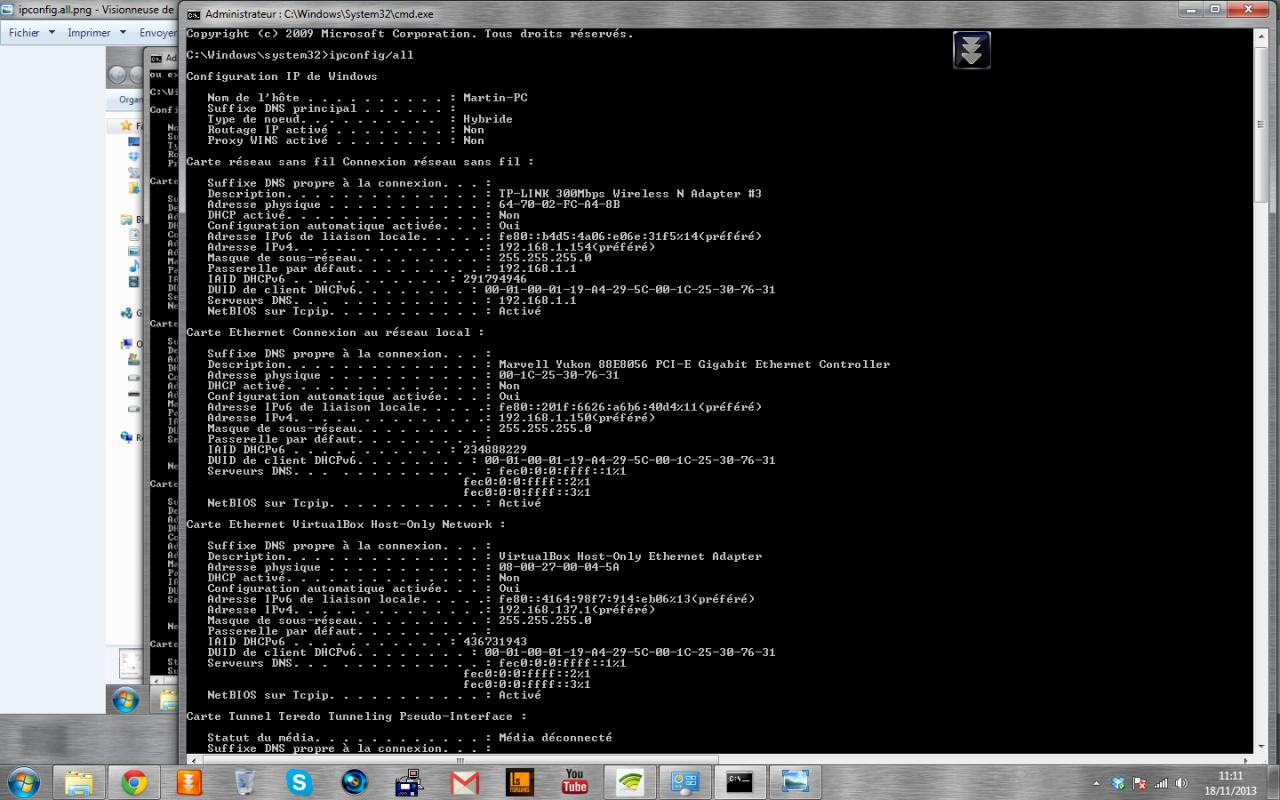Click the network tray icon with red X
The width and height of the screenshot is (1280, 800).
1140,783
